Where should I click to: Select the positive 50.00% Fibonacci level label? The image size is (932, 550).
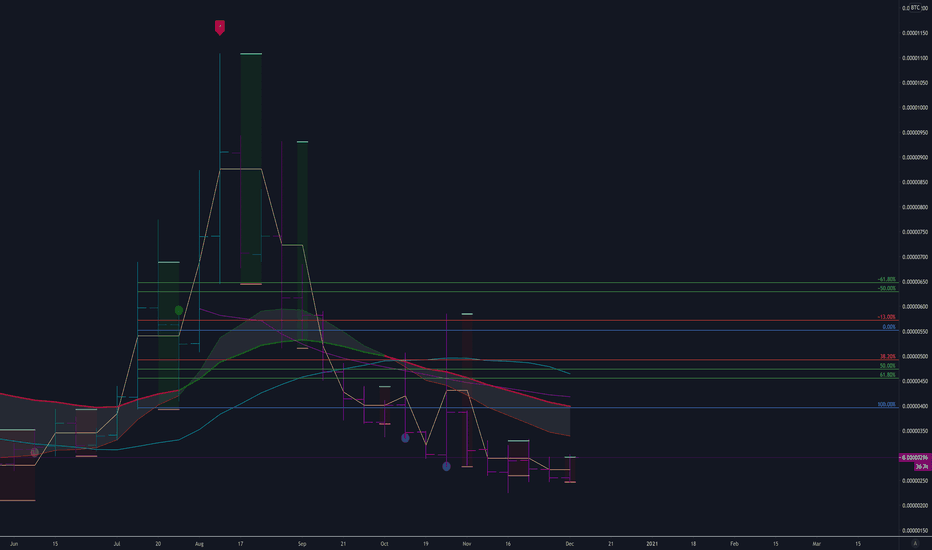887,366
